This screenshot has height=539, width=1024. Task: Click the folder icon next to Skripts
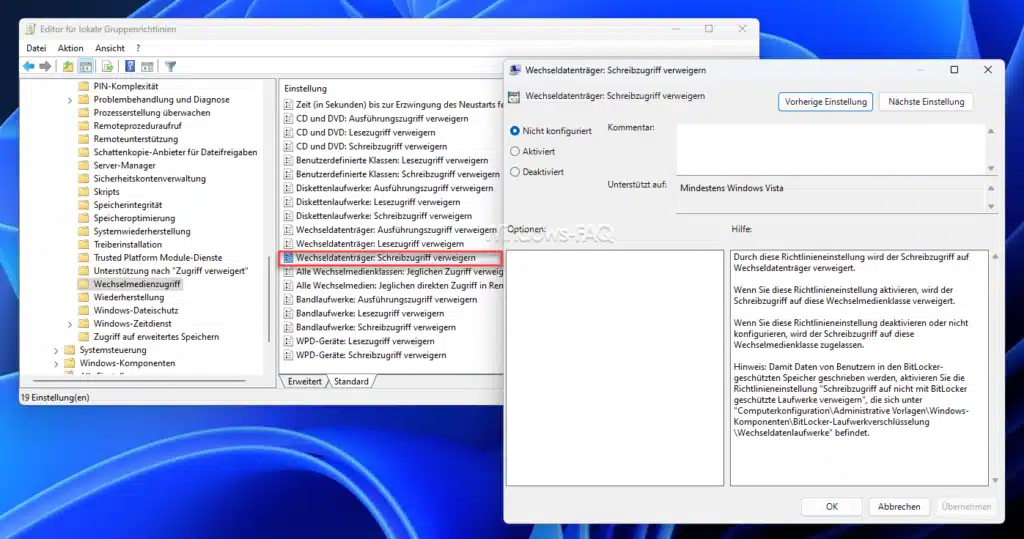[x=84, y=191]
